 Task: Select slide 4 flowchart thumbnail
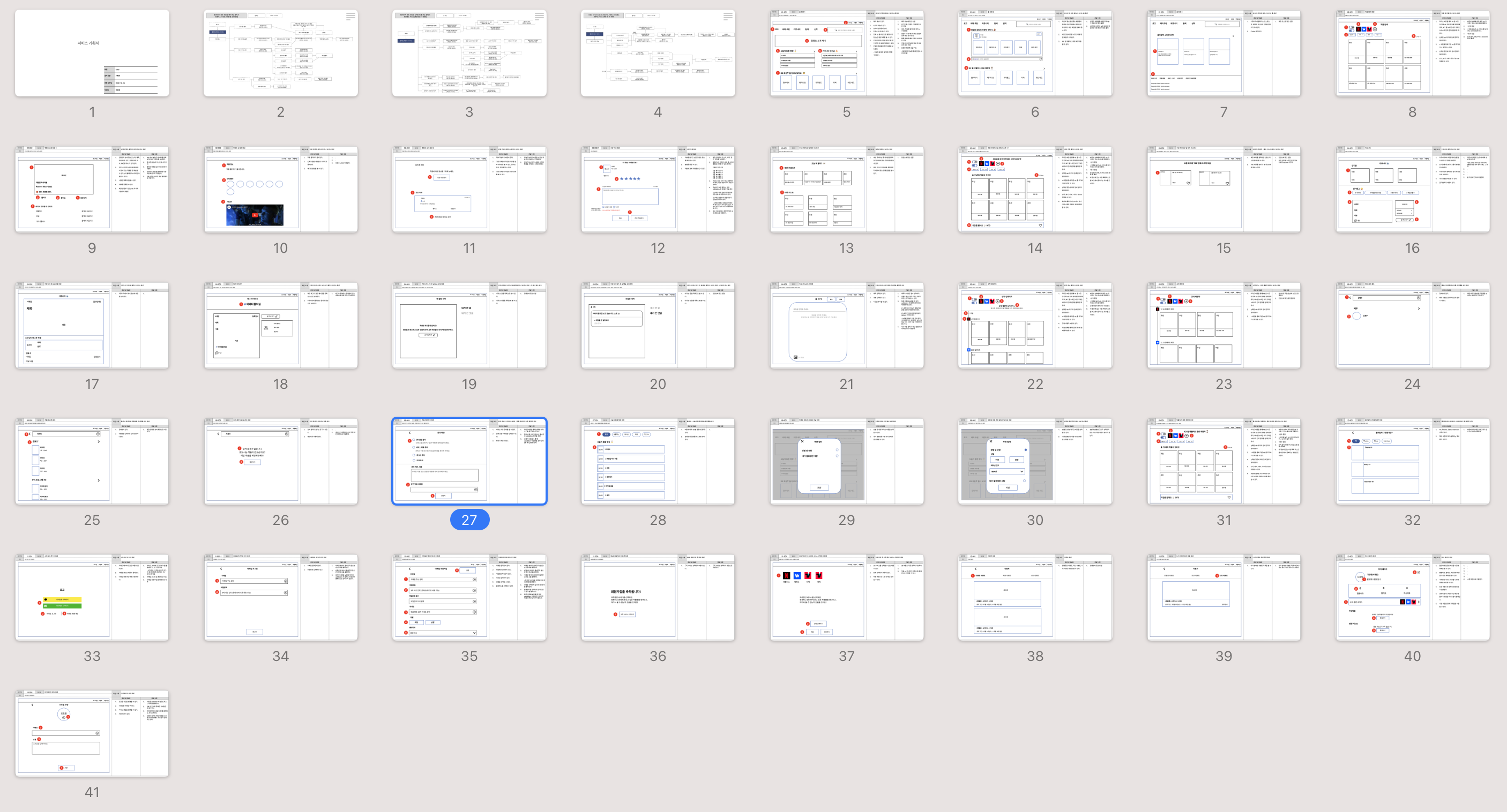[658, 52]
